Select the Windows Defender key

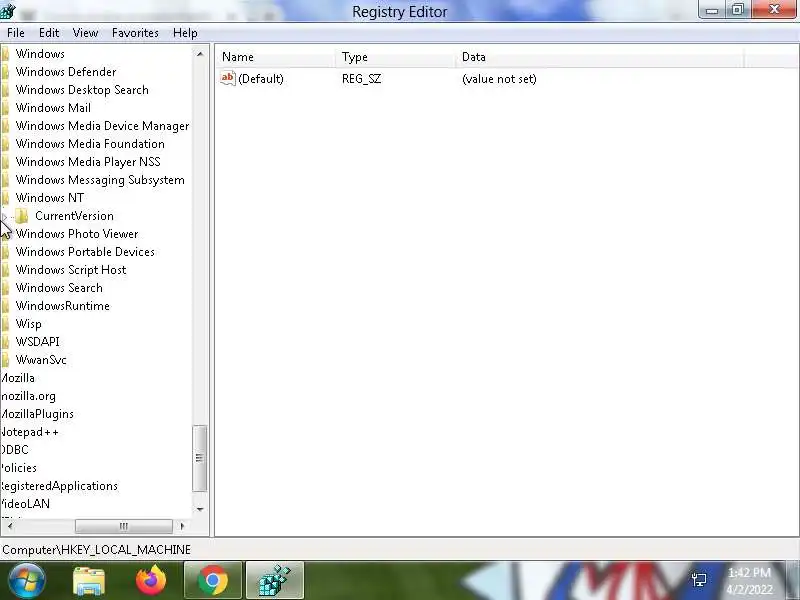[x=66, y=72]
